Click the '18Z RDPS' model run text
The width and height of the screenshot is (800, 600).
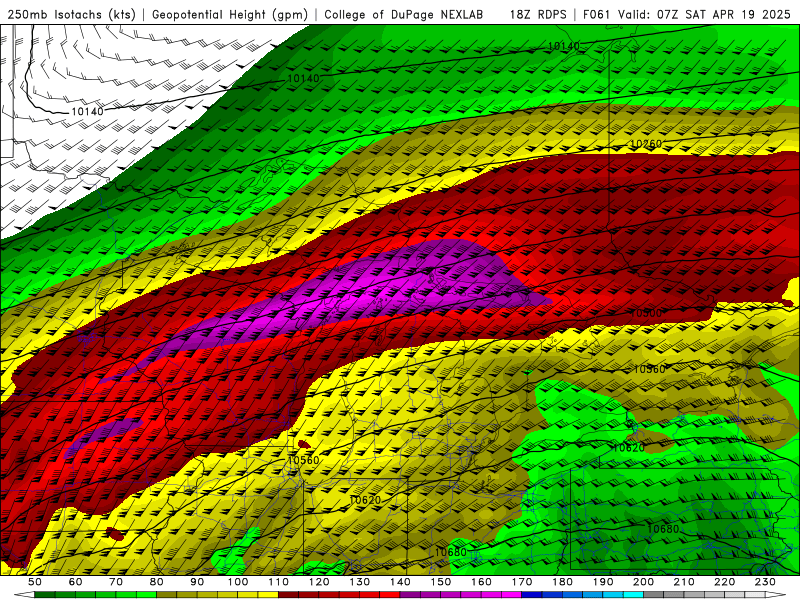click(x=537, y=14)
